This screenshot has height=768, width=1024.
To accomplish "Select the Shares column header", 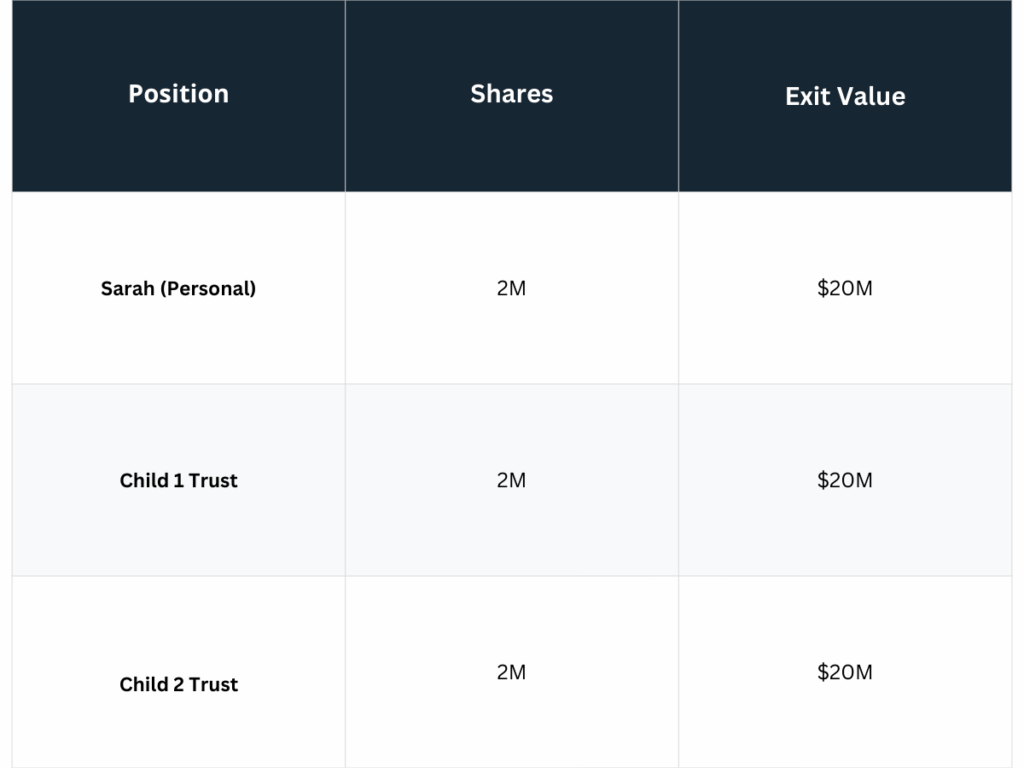I will (511, 94).
